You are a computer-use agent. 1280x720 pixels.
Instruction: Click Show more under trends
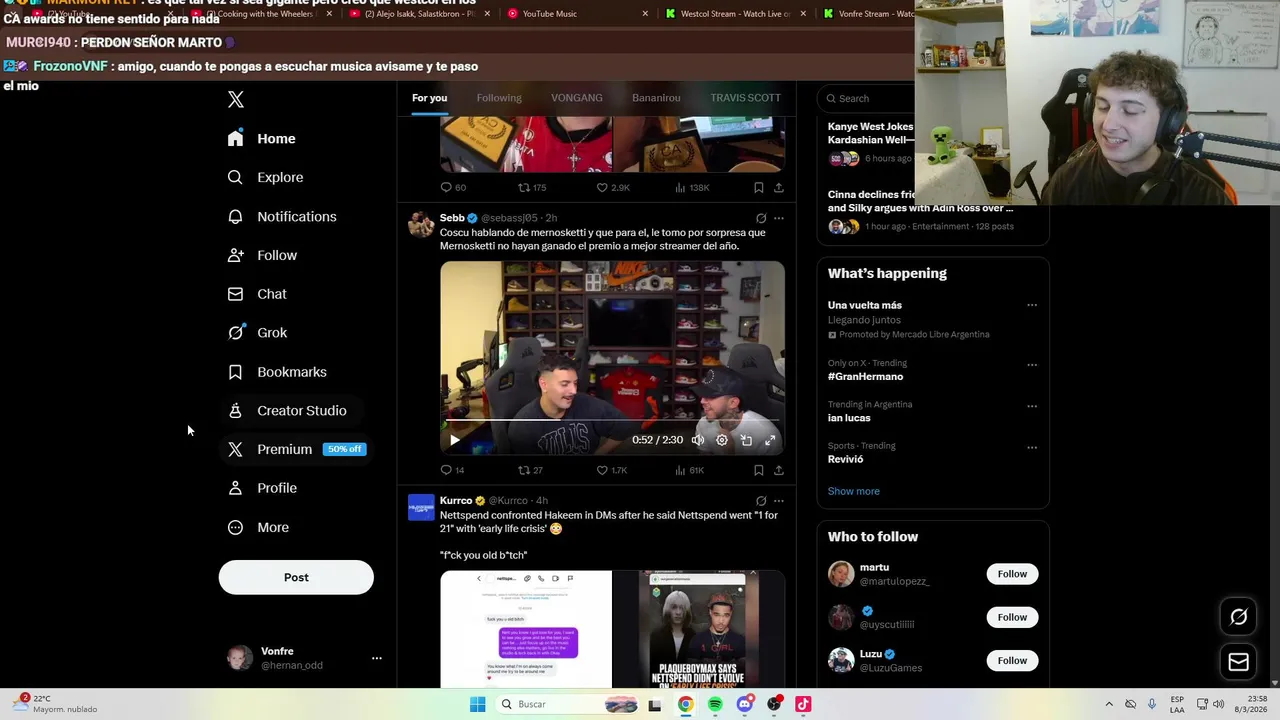[x=854, y=492]
